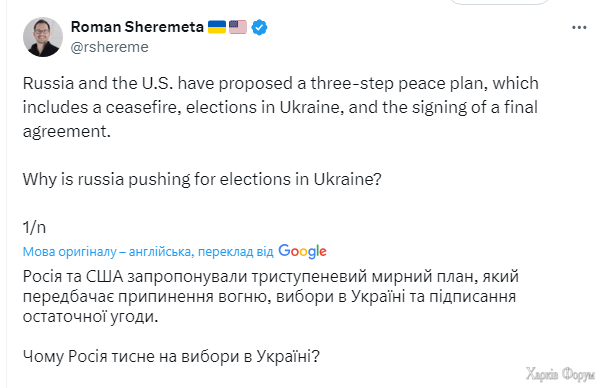Click the 'includes a ceasefire, elections' text line
The width and height of the screenshot is (604, 388).
(280, 107)
